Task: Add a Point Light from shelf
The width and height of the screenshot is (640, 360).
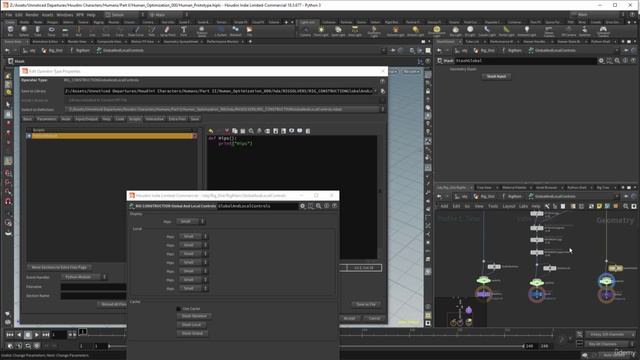Action: coord(321,31)
